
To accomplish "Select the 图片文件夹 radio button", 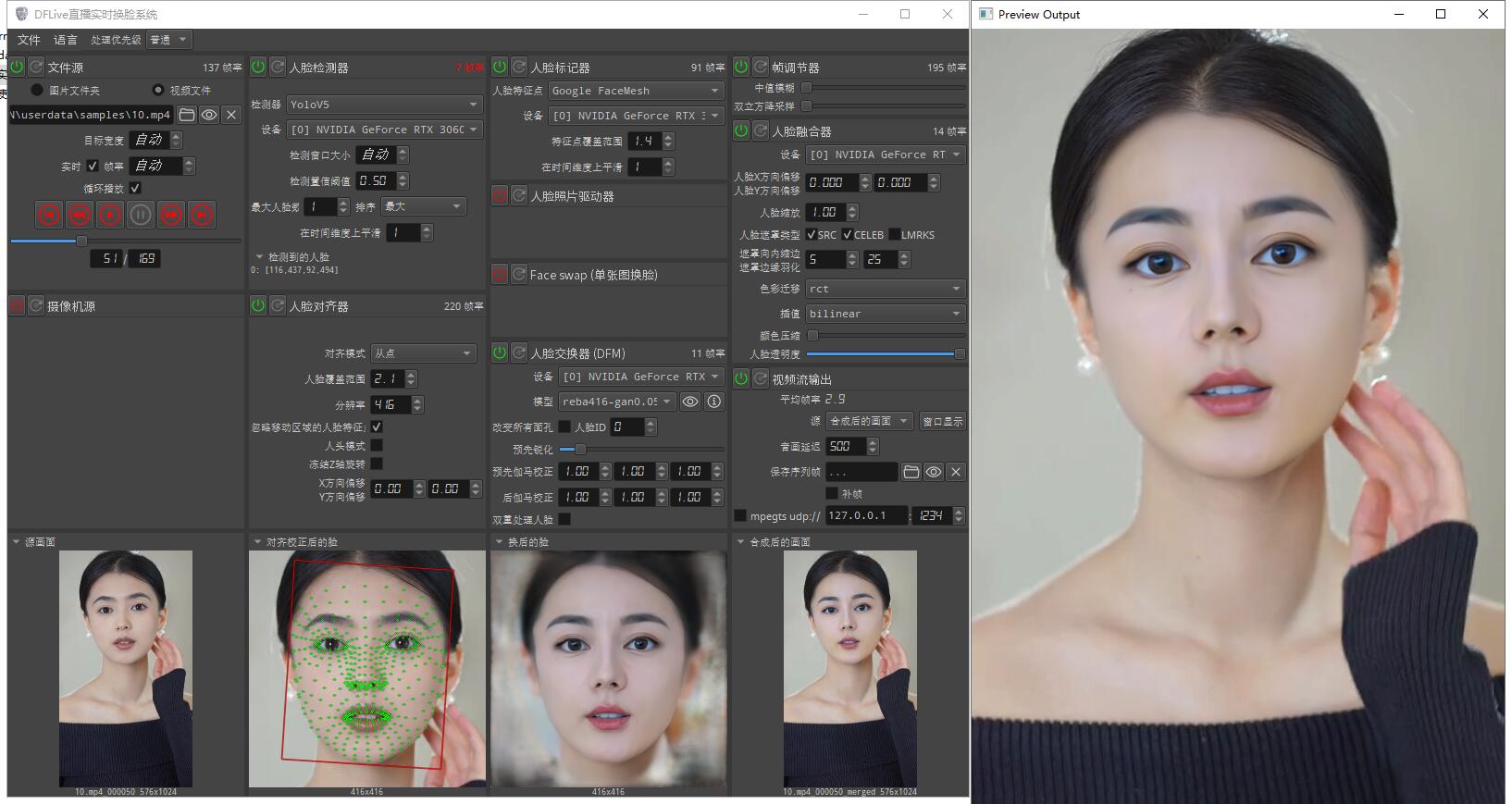I will (x=37, y=90).
